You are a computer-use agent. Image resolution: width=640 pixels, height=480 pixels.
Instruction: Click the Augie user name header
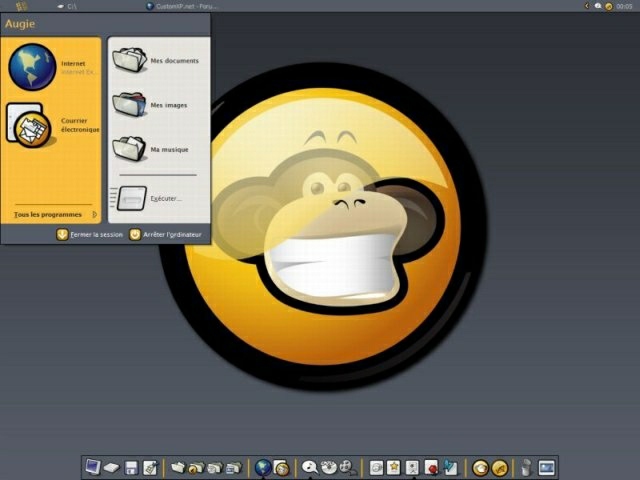tap(20, 24)
